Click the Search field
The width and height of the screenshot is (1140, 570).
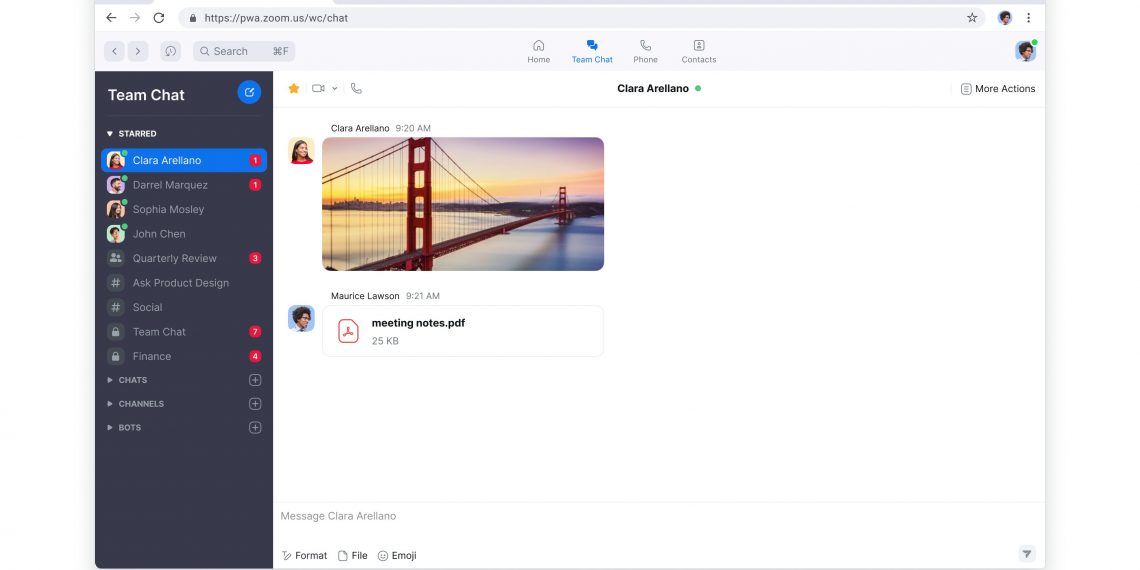pyautogui.click(x=244, y=51)
